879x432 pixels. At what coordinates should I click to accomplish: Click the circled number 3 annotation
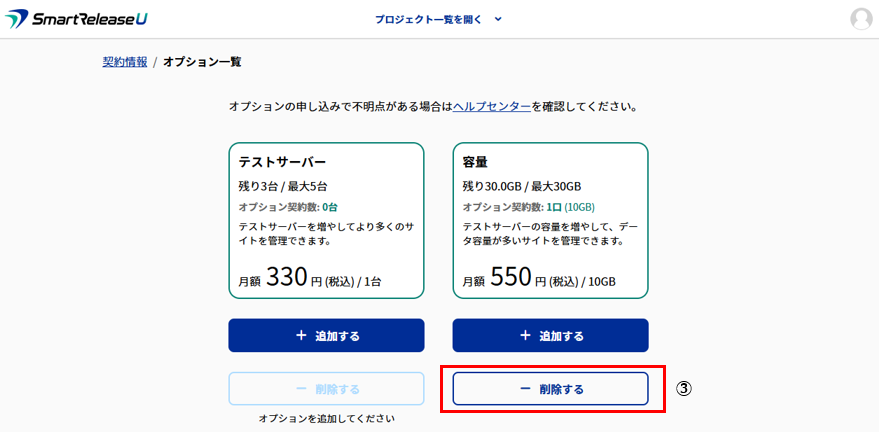coord(684,389)
